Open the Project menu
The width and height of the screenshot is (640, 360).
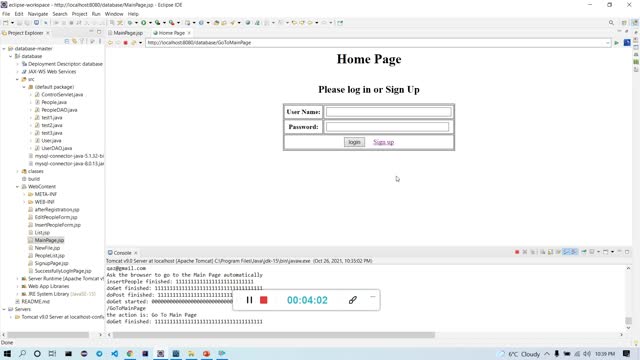[x=79, y=14]
